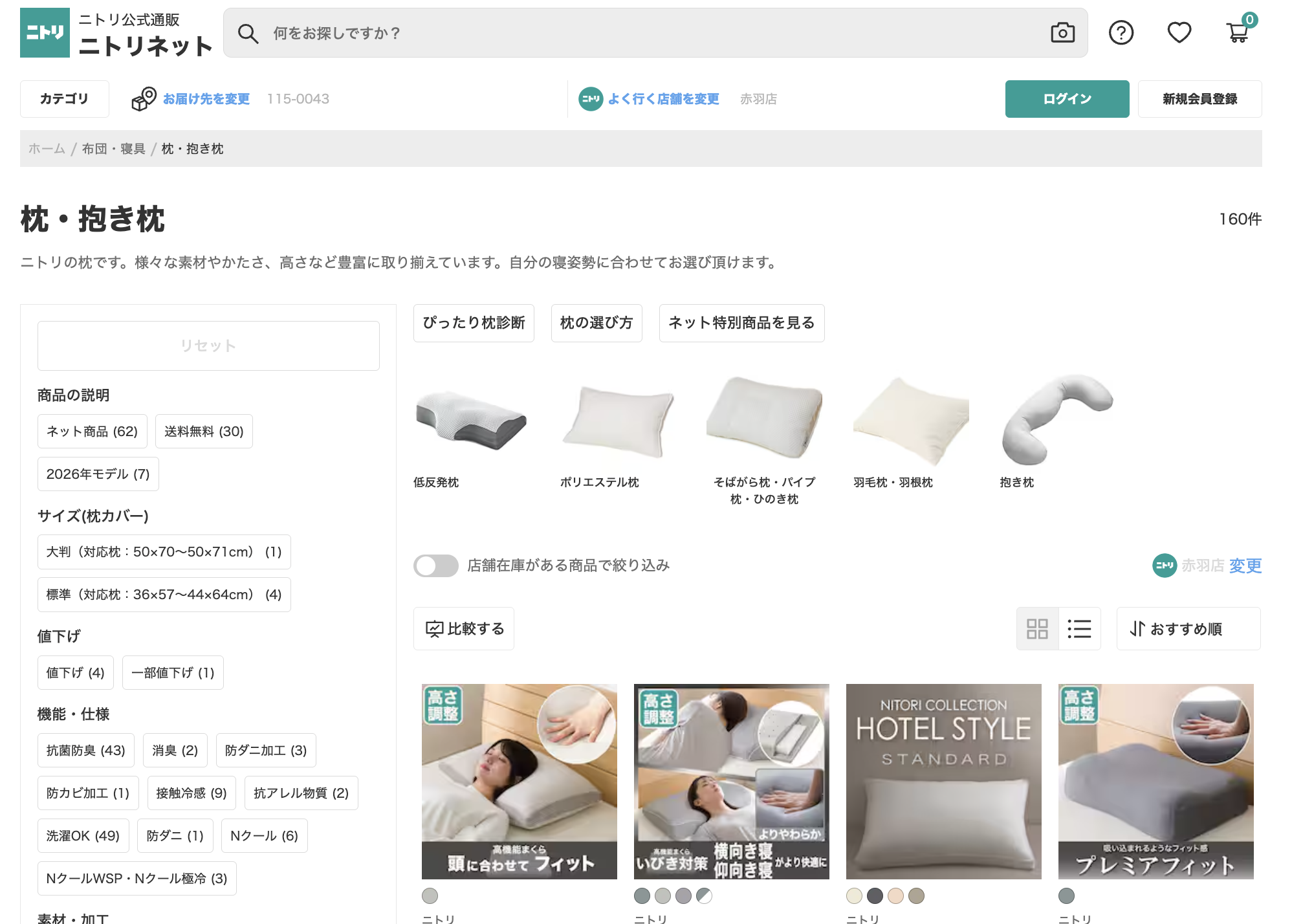
Task: Click the green store icon beside よく行く店舗を変更
Action: (591, 99)
